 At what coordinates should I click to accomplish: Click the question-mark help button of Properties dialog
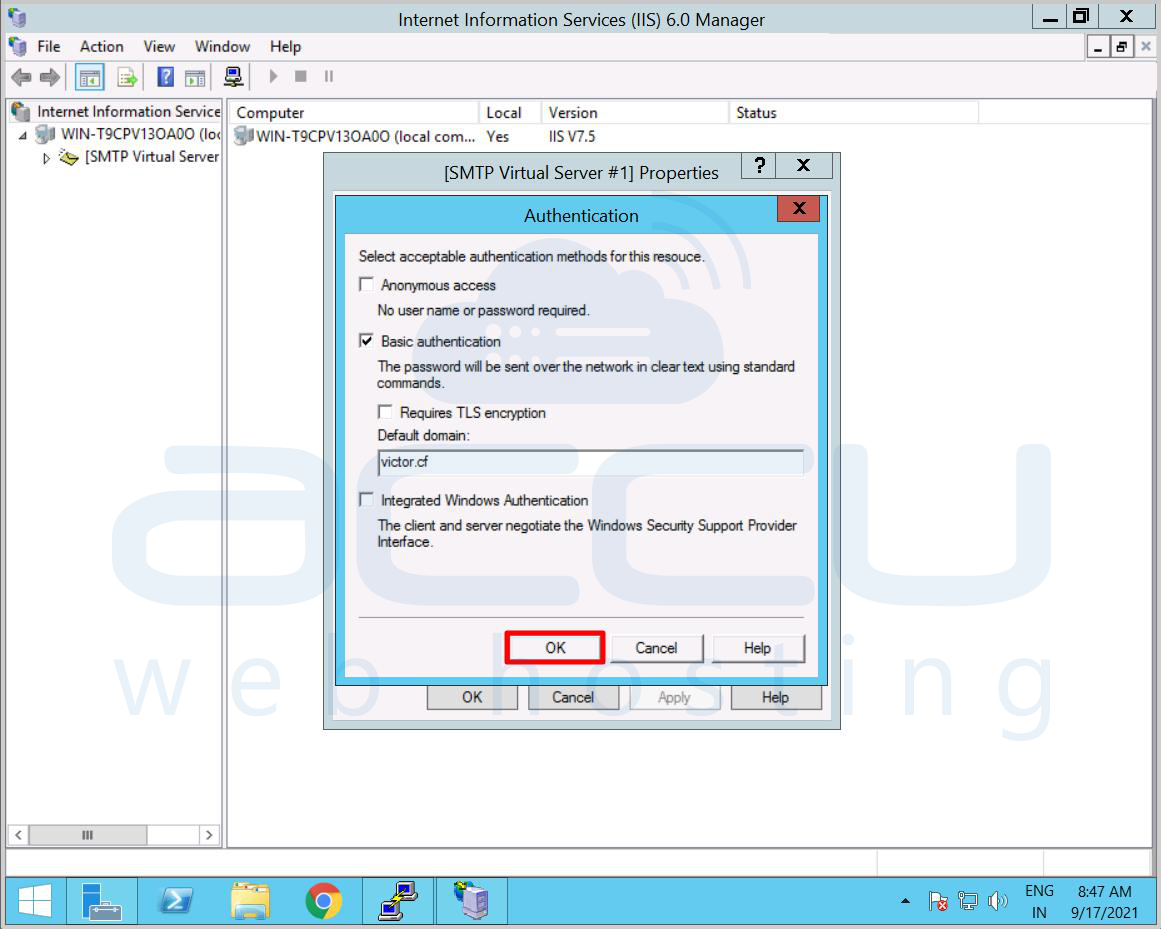tap(759, 165)
